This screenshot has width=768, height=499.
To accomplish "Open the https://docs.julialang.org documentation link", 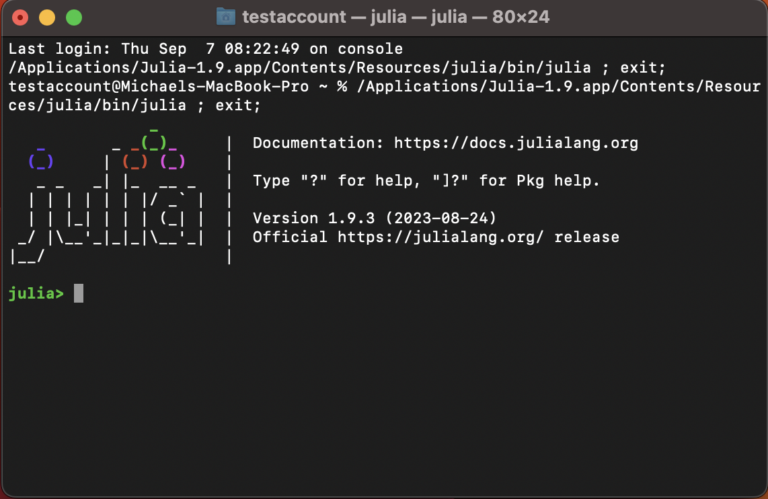I will pyautogui.click(x=516, y=143).
